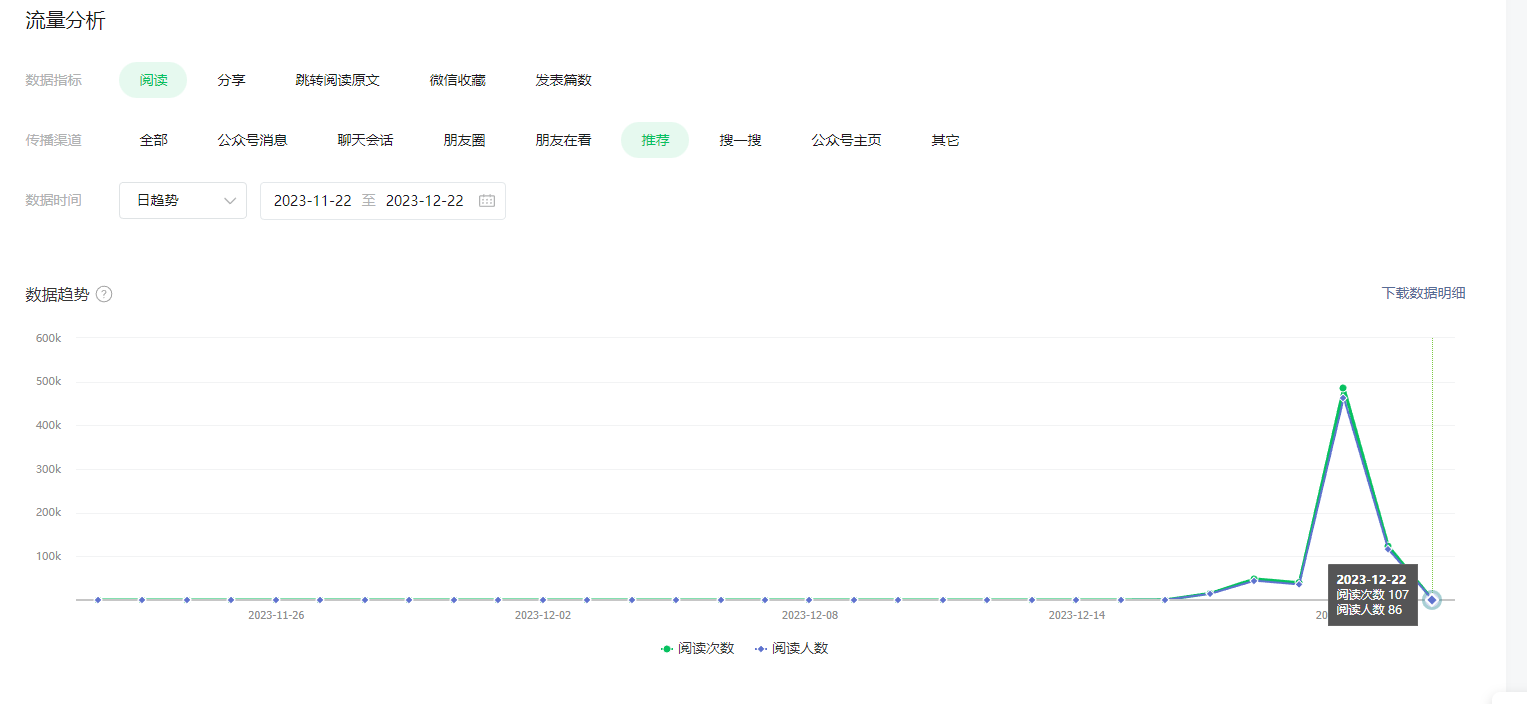Click start date 2023-11-22 field
The height and width of the screenshot is (704, 1527).
click(312, 200)
